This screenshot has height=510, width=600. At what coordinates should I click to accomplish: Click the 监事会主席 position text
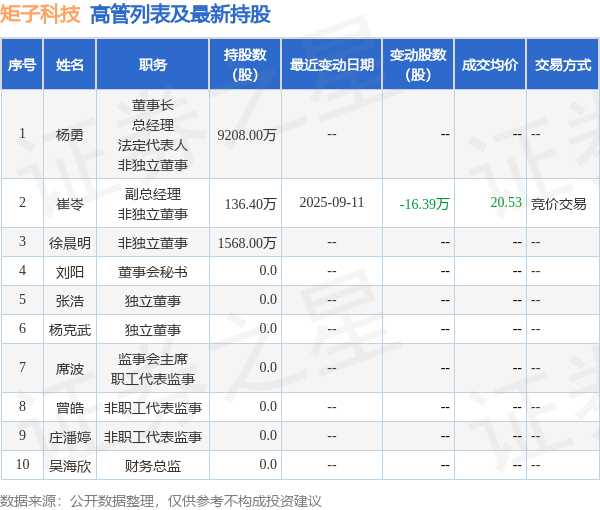[153, 359]
